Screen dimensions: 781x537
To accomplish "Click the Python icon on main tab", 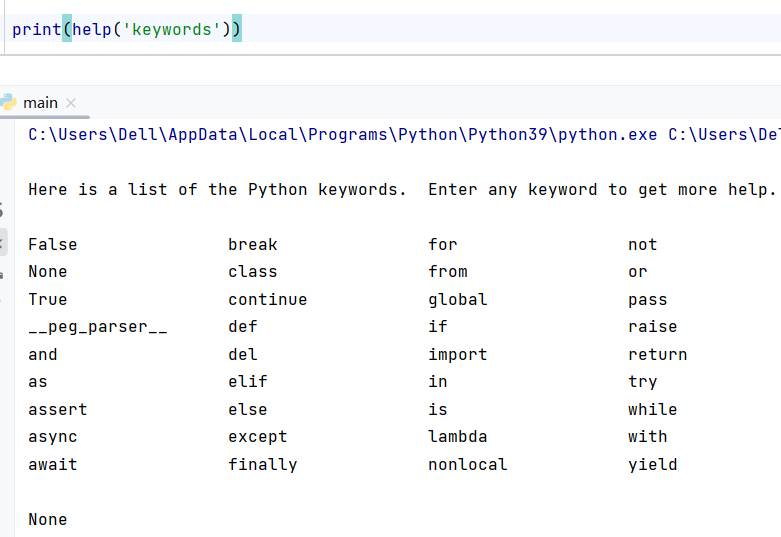I will pyautogui.click(x=9, y=102).
